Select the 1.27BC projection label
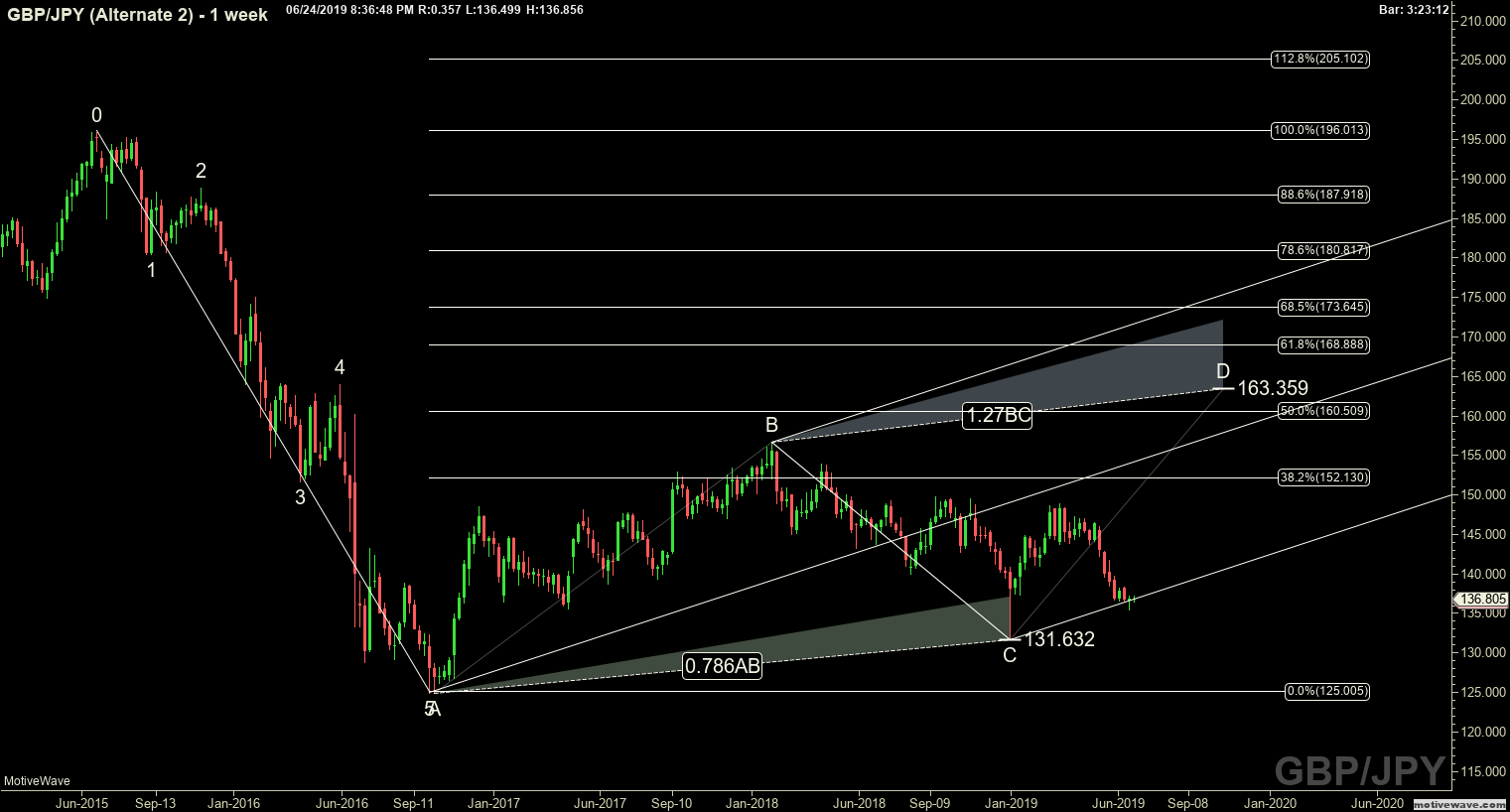 tap(998, 416)
